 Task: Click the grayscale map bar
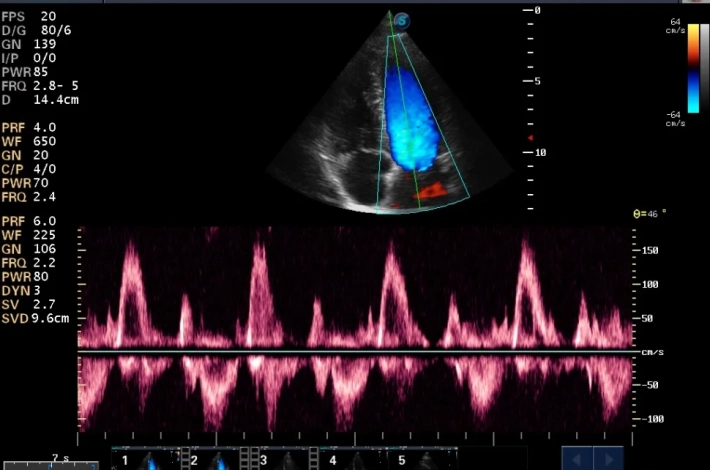click(x=704, y=68)
